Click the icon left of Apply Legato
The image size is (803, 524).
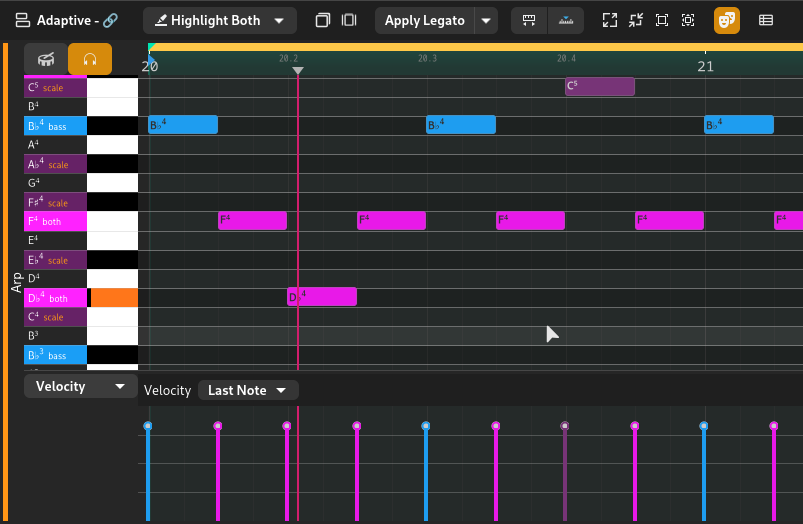point(349,20)
